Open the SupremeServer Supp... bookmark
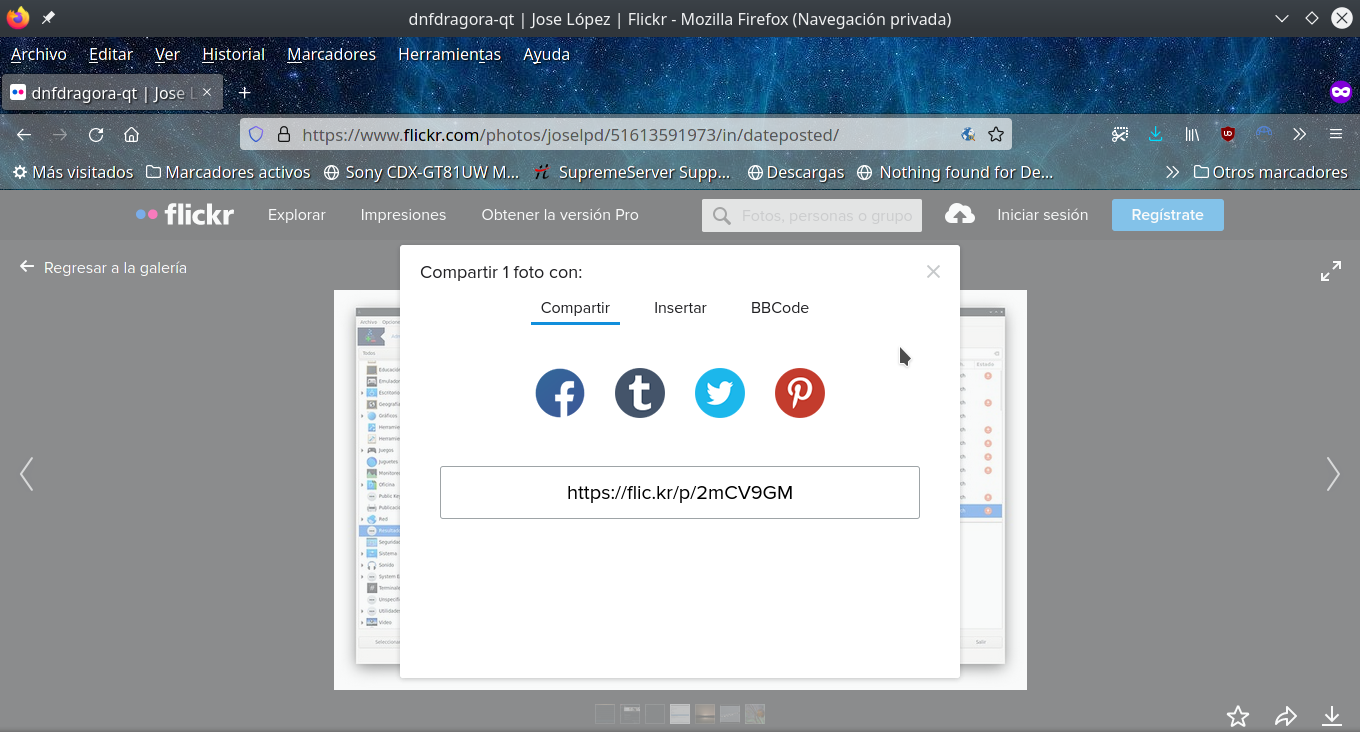 [632, 172]
